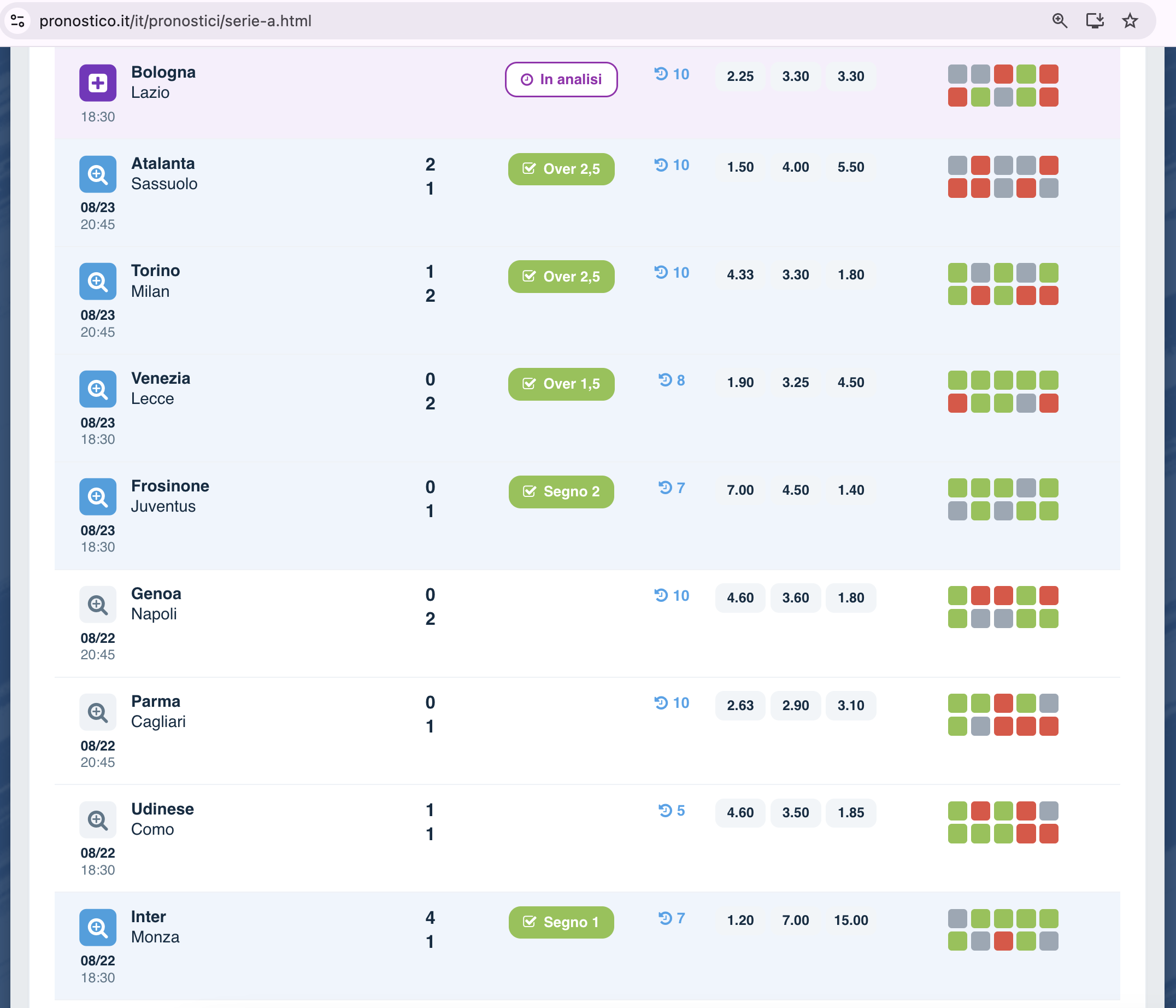1176x1008 pixels.
Task: Click 'Over 2,5' badge for Atalanta–Sassuolo
Action: tap(561, 169)
